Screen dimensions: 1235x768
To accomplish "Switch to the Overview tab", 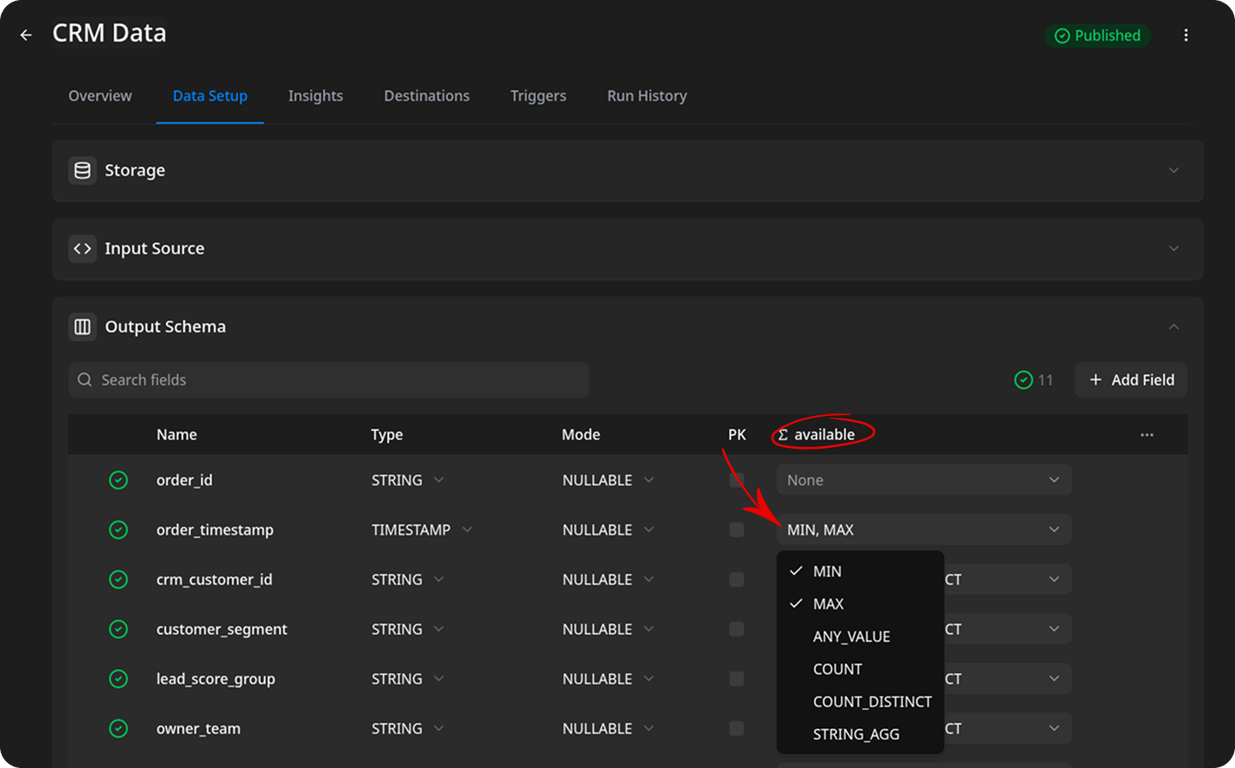I will click(x=100, y=96).
